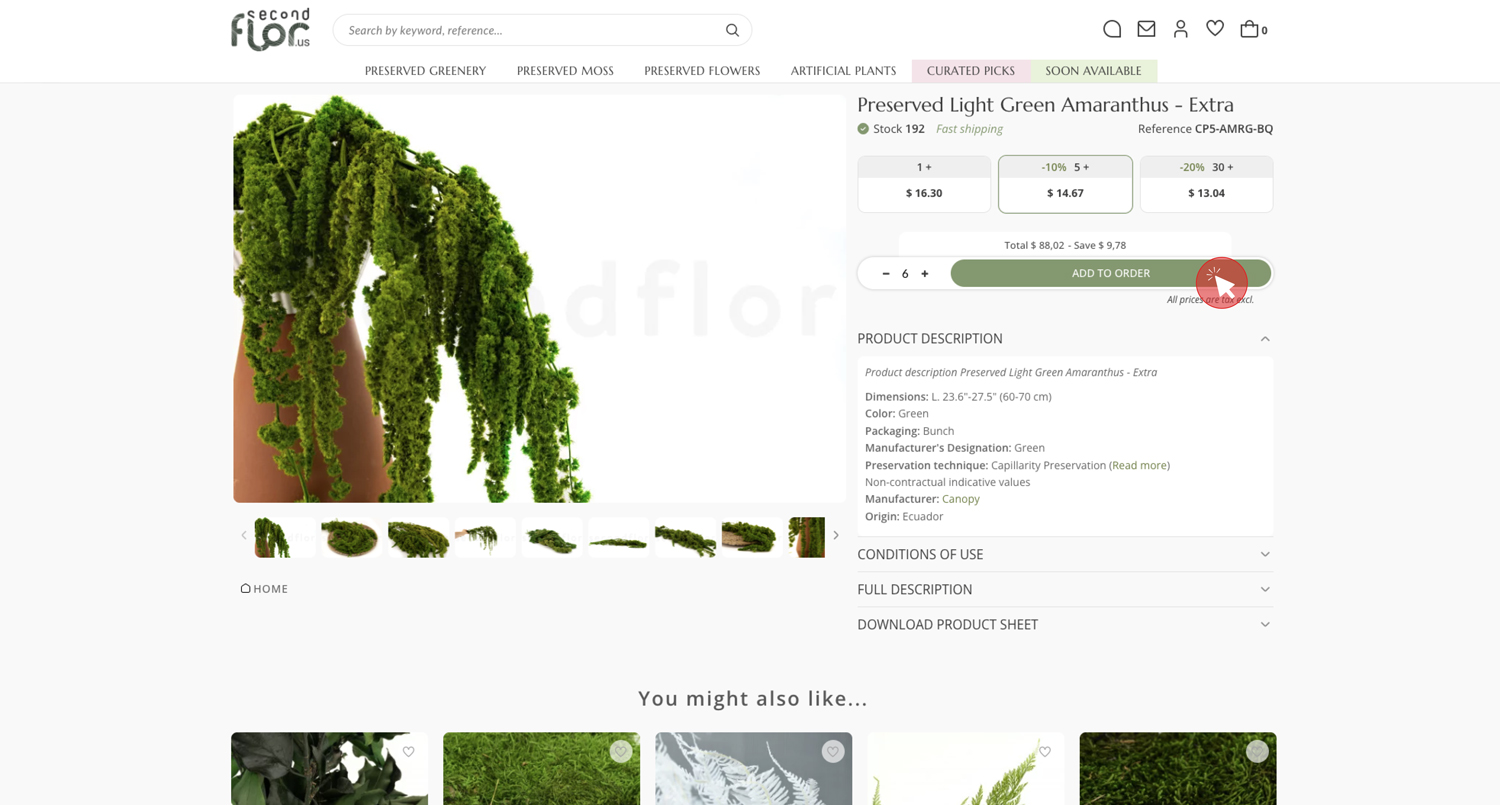1500x805 pixels.
Task: Click the Dimensions line text
Action: (958, 397)
